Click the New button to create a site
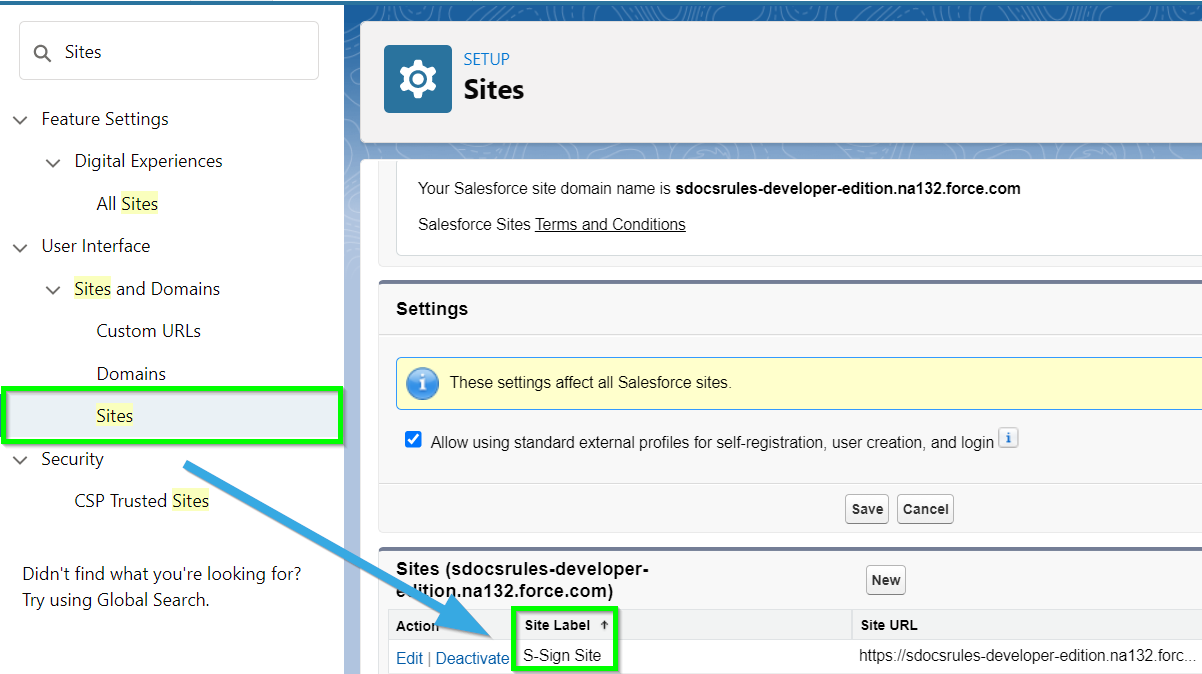1202x674 pixels. tap(886, 580)
